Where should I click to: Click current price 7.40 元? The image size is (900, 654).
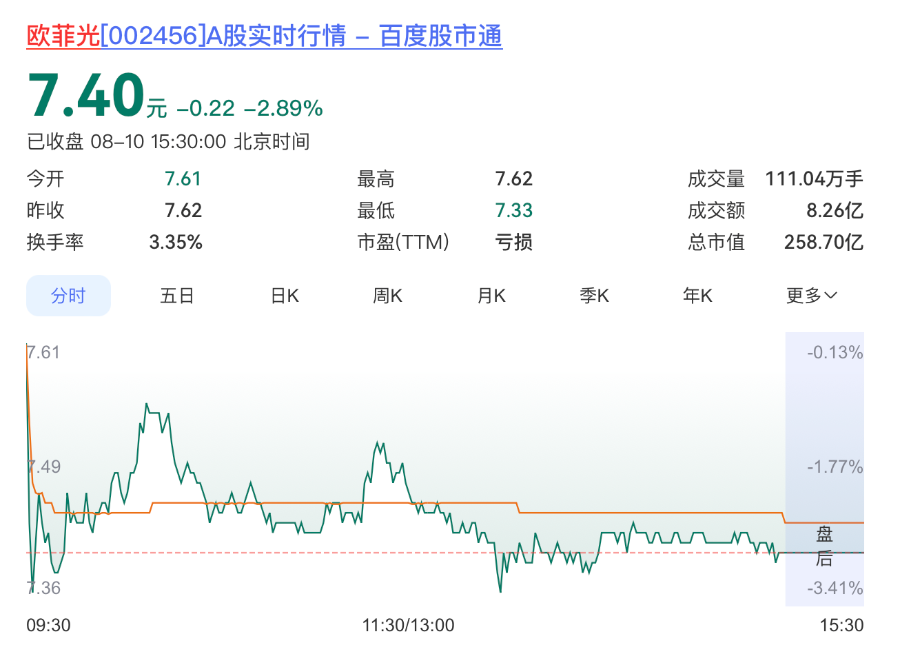point(97,95)
